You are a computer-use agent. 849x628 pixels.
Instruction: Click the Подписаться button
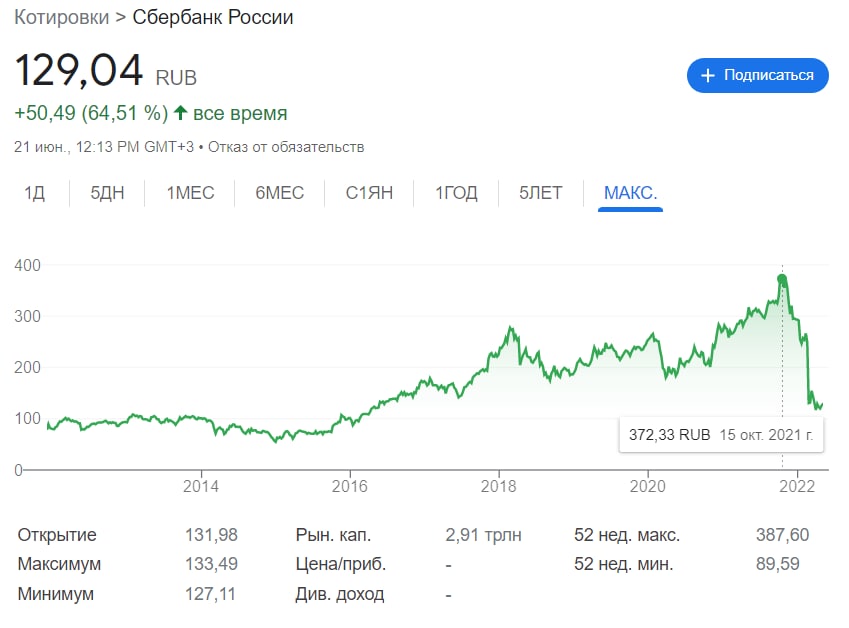(757, 75)
